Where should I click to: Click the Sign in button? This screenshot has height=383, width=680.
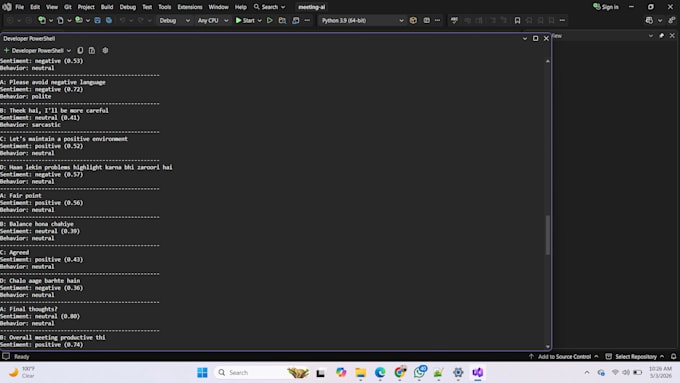click(x=606, y=7)
